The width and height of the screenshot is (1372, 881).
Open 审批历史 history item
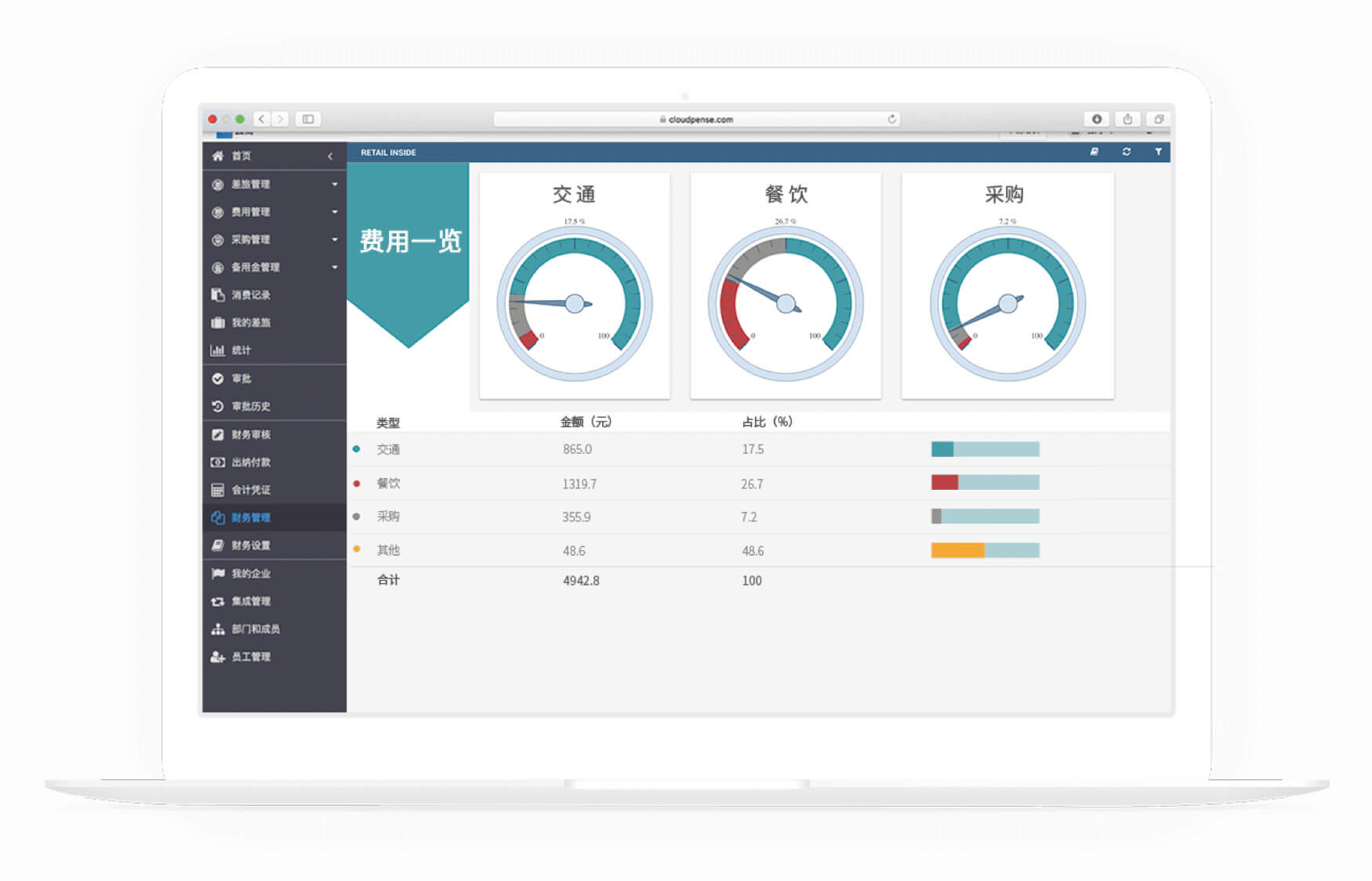point(274,406)
